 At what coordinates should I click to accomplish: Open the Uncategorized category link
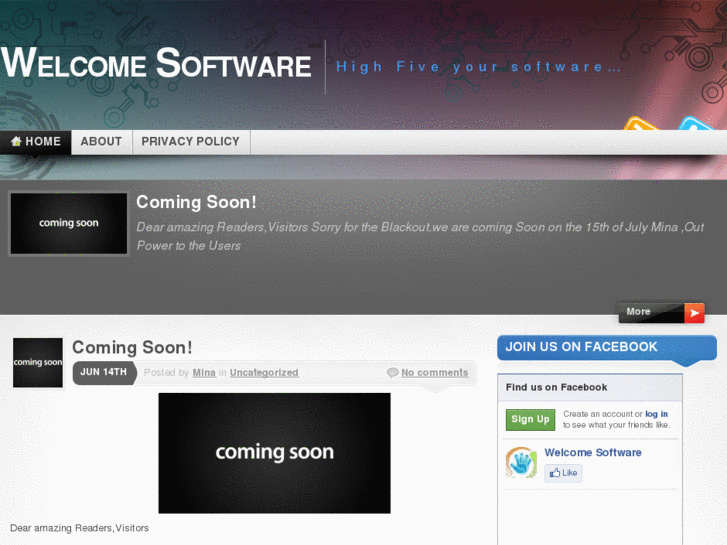[264, 372]
